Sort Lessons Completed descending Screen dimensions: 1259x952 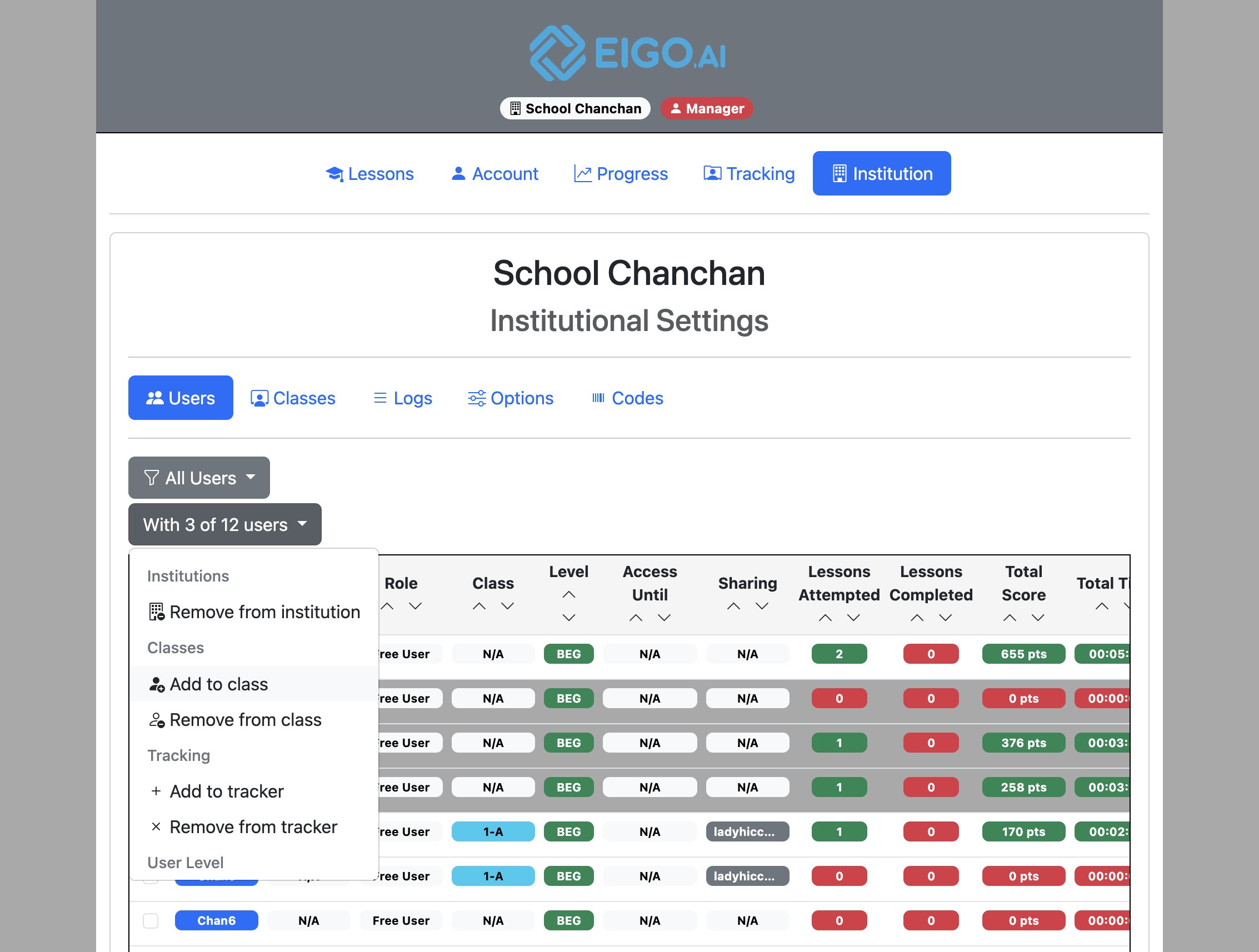(x=946, y=618)
